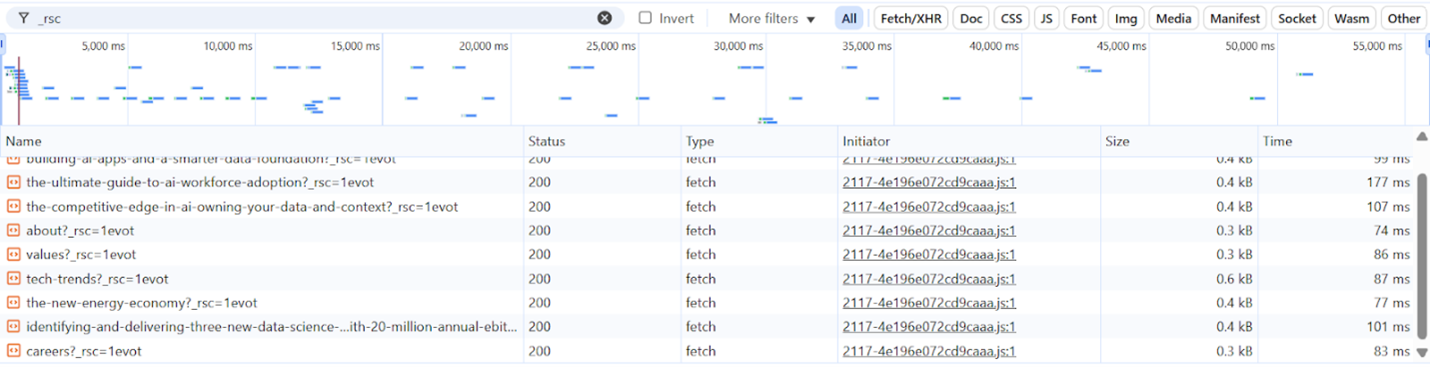Open the More filters dropdown
This screenshot has width=1430, height=367.
pyautogui.click(x=772, y=18)
